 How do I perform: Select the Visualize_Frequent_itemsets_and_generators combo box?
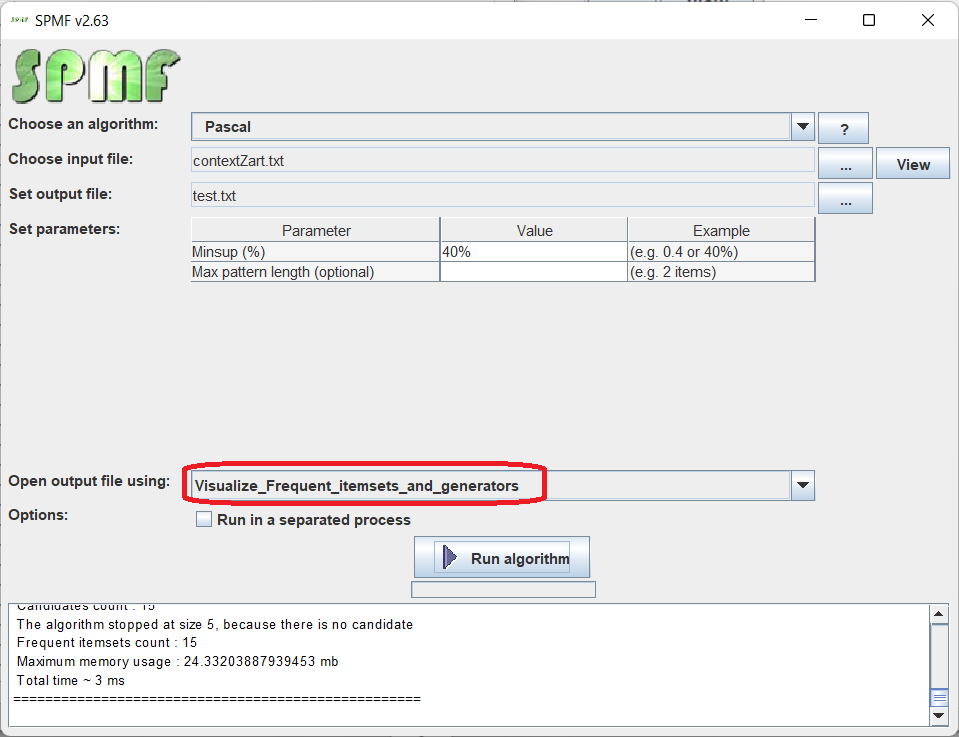(490, 486)
